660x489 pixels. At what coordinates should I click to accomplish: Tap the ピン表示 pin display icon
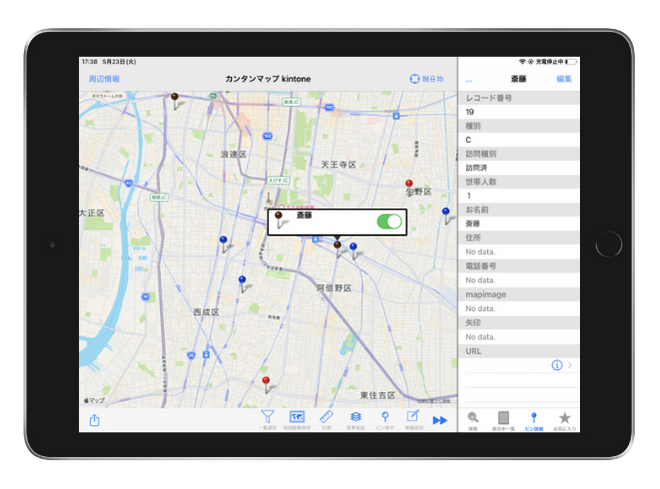click(385, 420)
